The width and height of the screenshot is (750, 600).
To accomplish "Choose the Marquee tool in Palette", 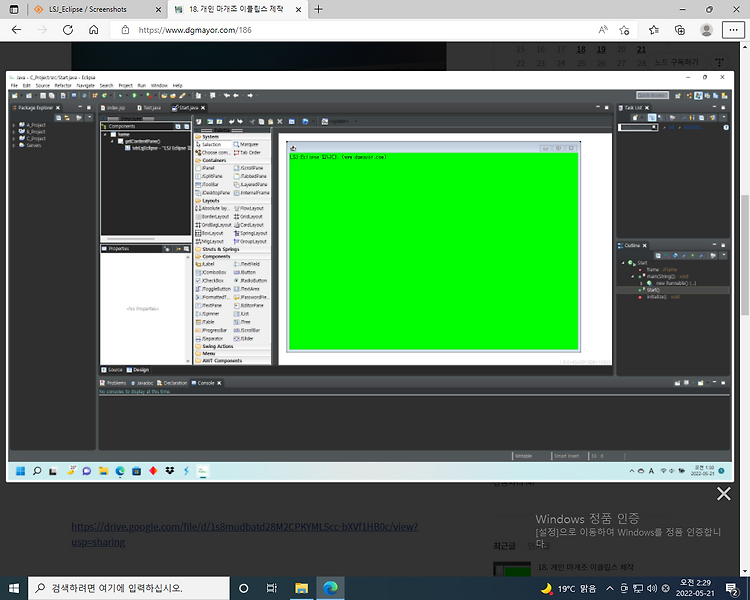I will point(246,144).
